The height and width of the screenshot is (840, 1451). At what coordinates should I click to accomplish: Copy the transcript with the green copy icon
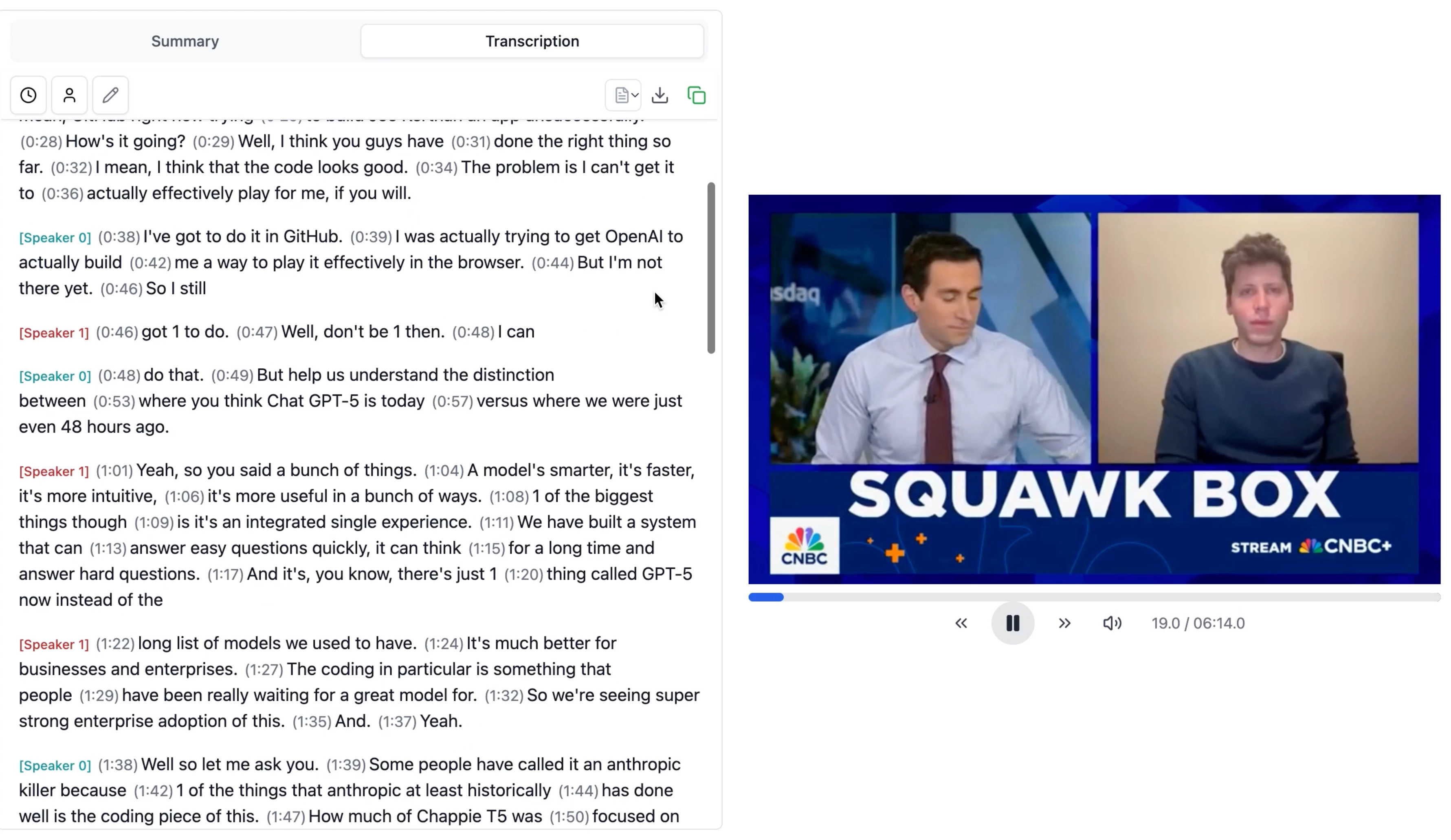[x=697, y=95]
